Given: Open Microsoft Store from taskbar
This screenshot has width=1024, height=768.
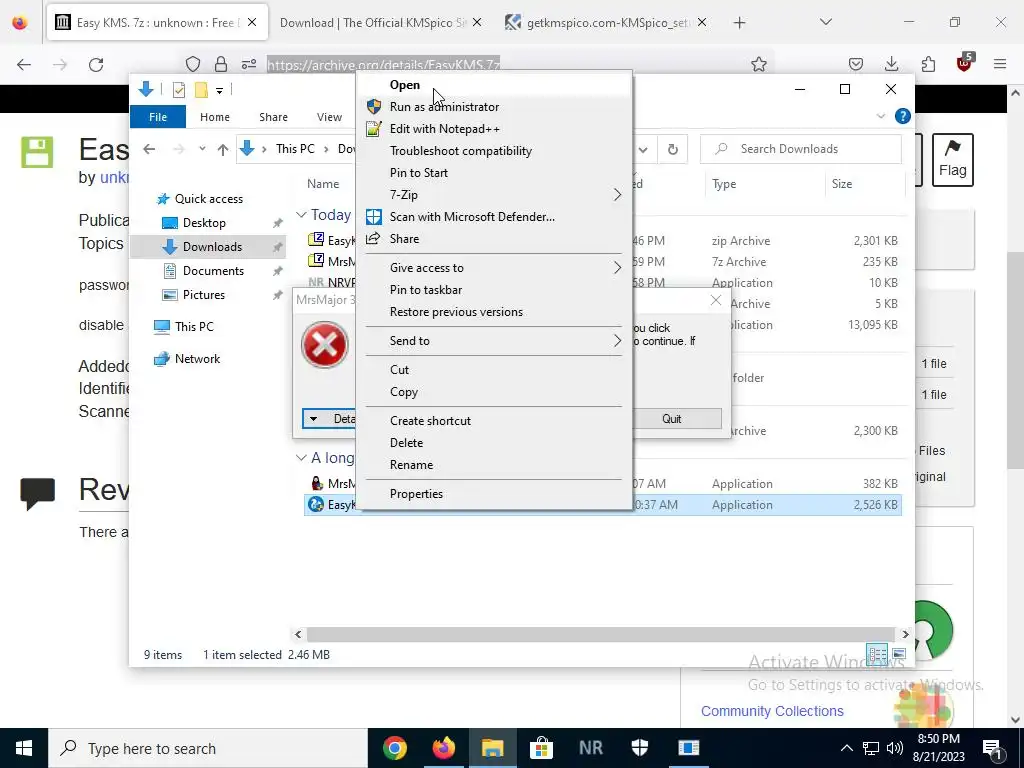Looking at the screenshot, I should pyautogui.click(x=541, y=748).
